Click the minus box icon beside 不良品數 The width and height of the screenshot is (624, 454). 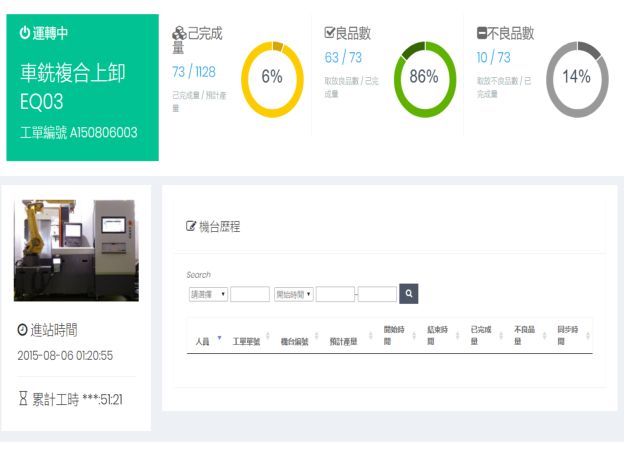point(482,33)
